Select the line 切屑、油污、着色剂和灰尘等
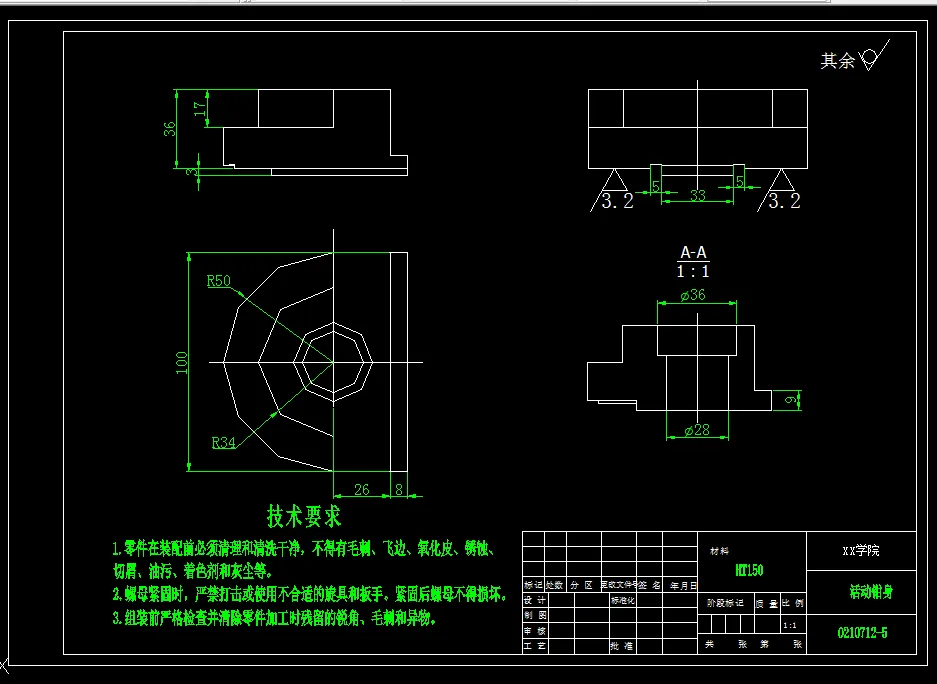This screenshot has height=684, width=937. pos(193,572)
